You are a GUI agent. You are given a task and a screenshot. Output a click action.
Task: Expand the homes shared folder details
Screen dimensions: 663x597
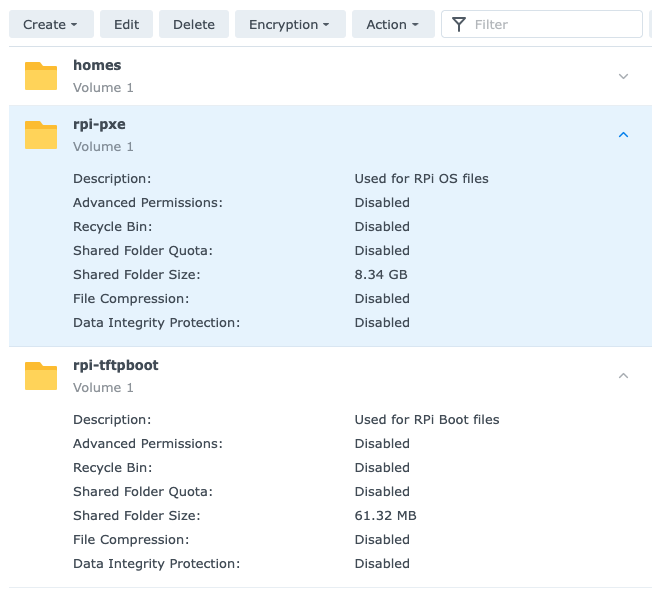(x=623, y=76)
